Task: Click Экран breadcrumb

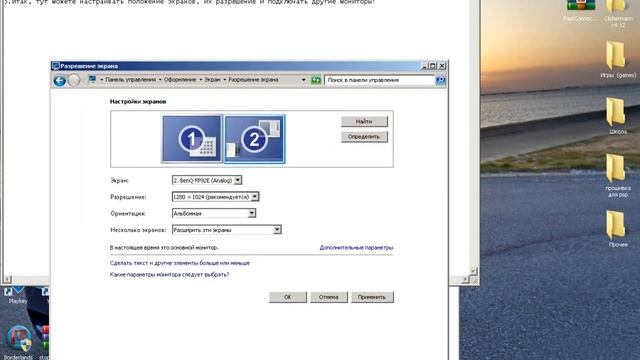Action: point(212,80)
